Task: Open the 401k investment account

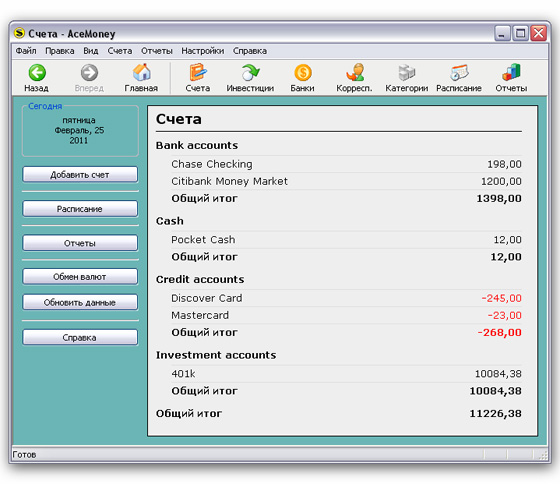Action: coord(183,374)
